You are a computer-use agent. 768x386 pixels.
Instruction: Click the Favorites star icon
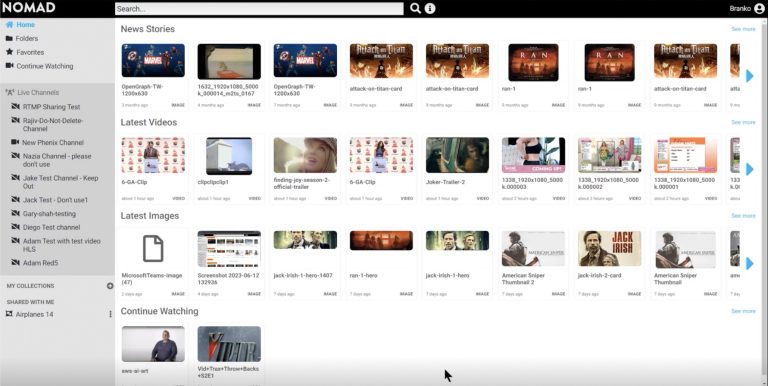pyautogui.click(x=9, y=52)
